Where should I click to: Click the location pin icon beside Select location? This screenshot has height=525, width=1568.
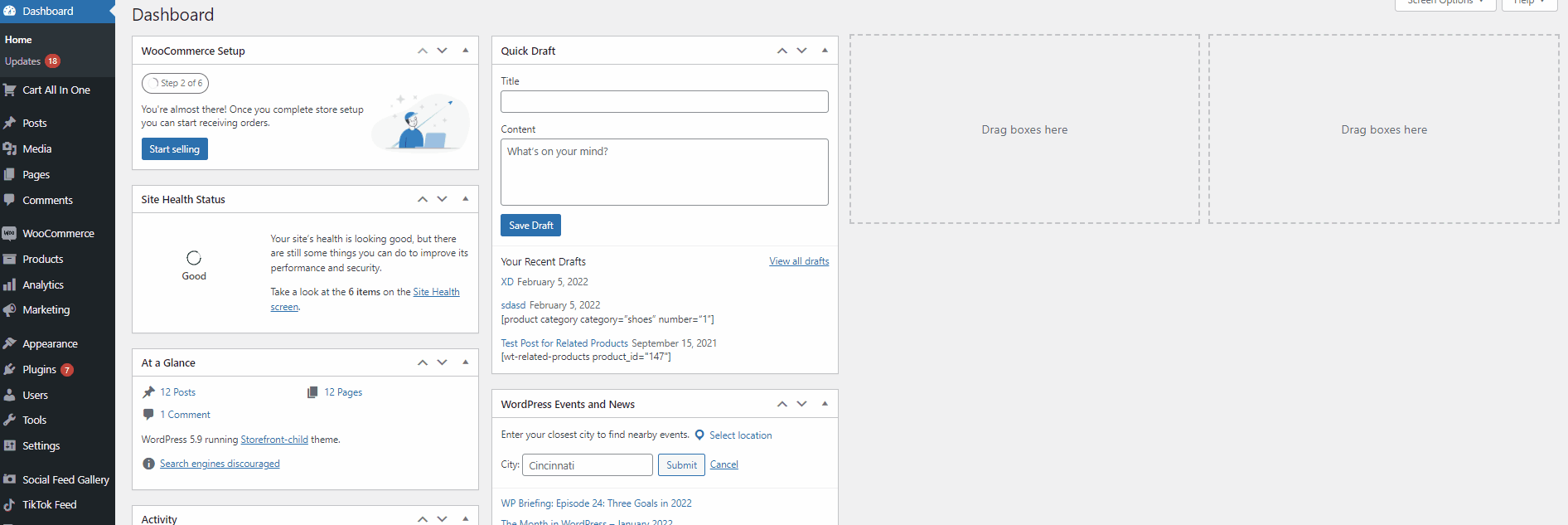pos(699,435)
